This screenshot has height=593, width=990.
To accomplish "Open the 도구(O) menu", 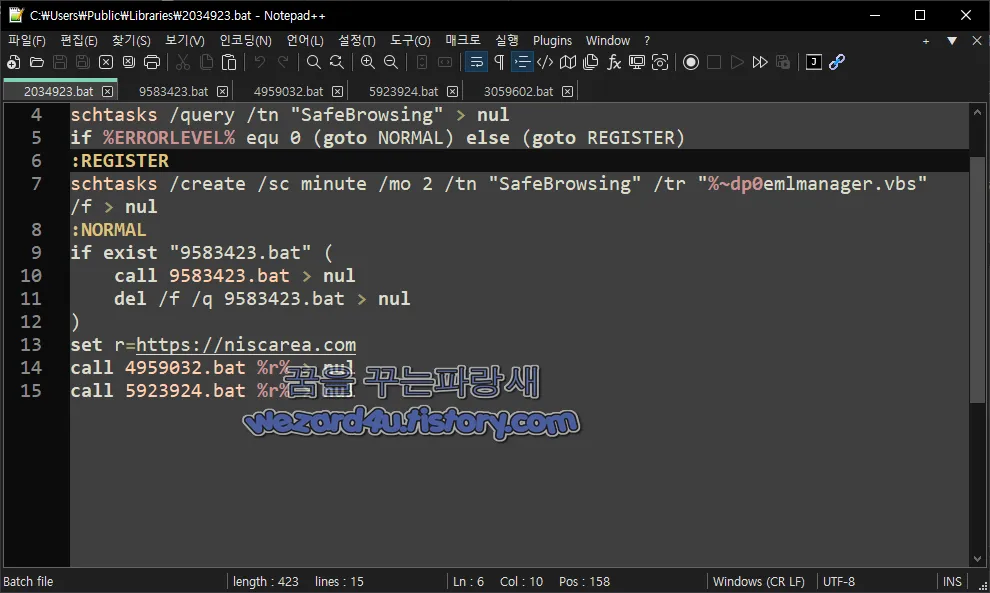I will 410,40.
